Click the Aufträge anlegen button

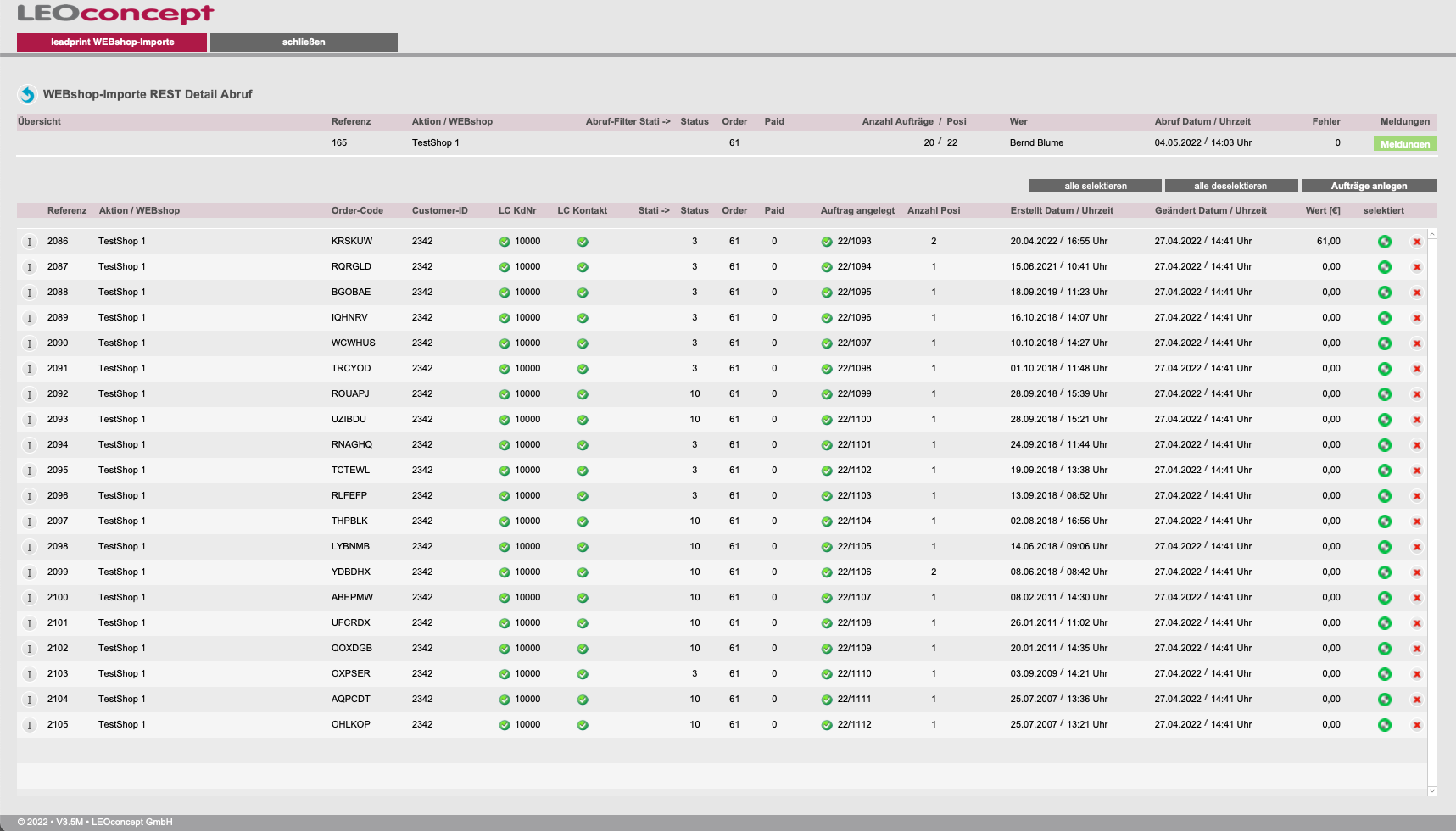tap(1369, 186)
